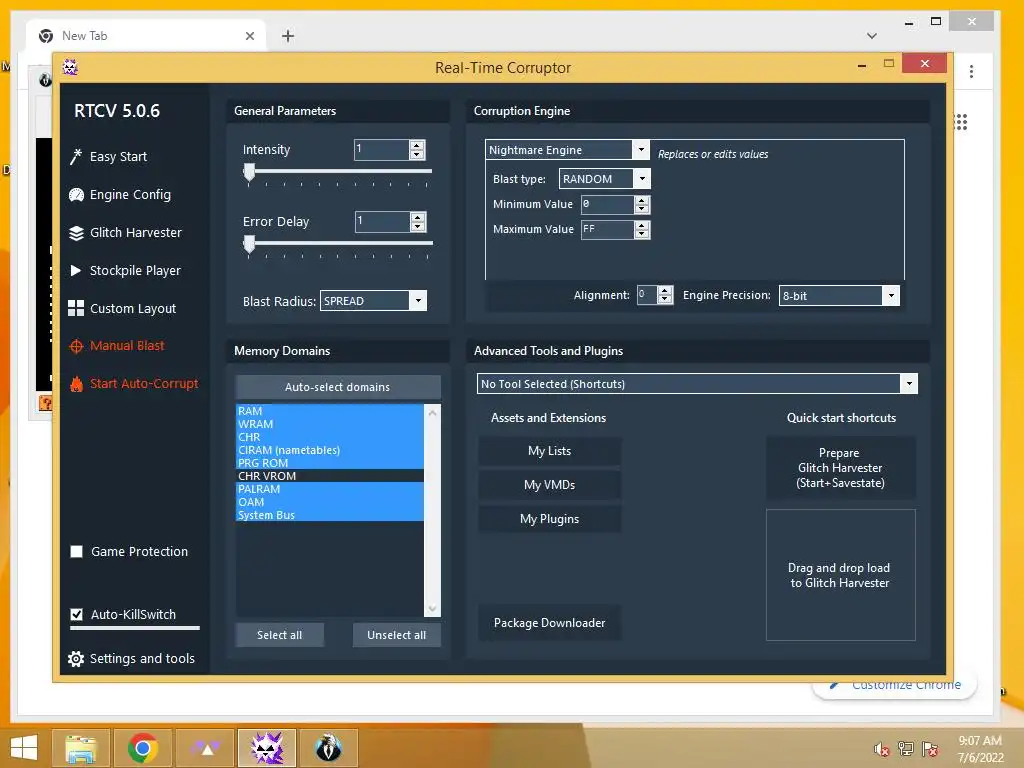Click the Maximum Value FF field

(607, 229)
